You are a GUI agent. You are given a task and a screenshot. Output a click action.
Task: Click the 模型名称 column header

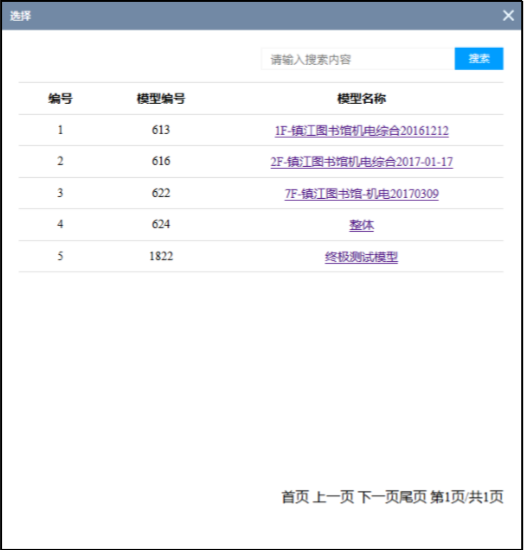(362, 99)
